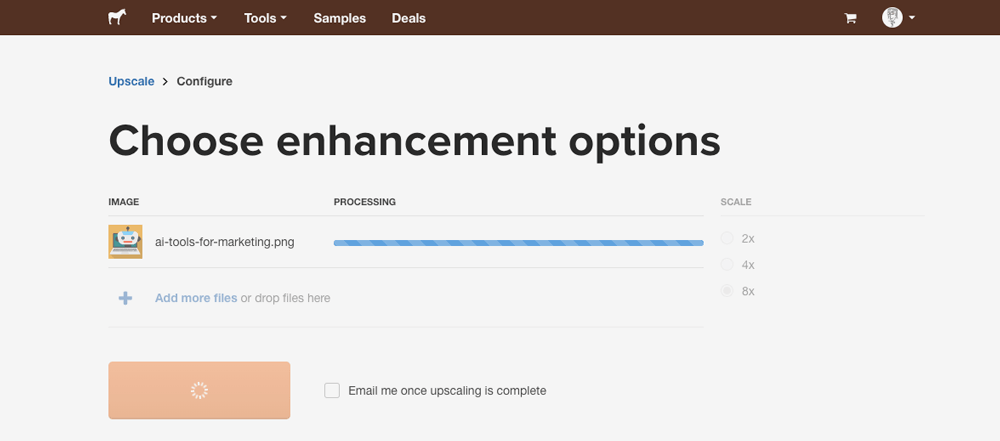The image size is (1000, 441).
Task: Expand the Tools dropdown menu
Action: (x=265, y=18)
